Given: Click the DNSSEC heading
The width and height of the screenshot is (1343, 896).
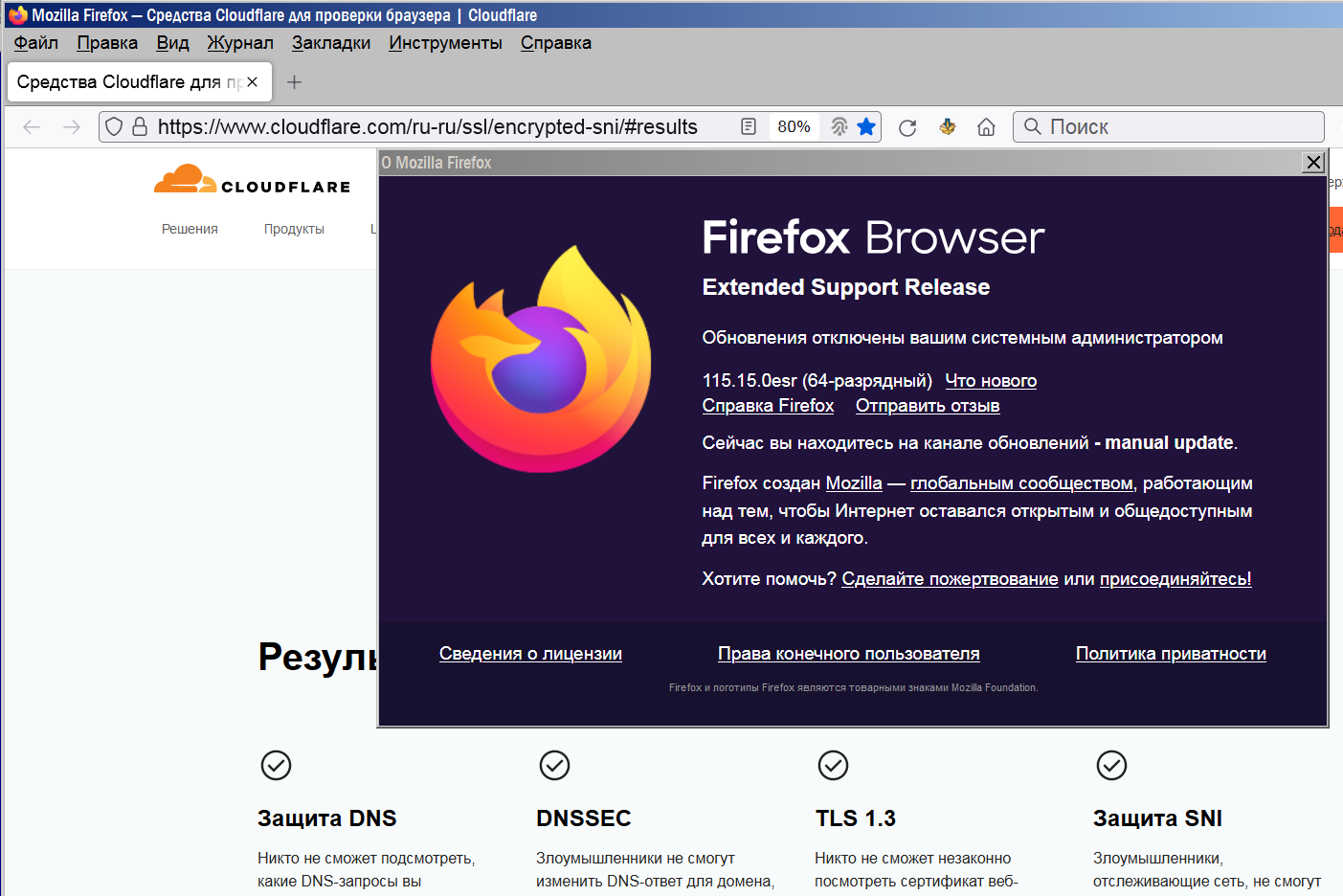Looking at the screenshot, I should (x=584, y=818).
